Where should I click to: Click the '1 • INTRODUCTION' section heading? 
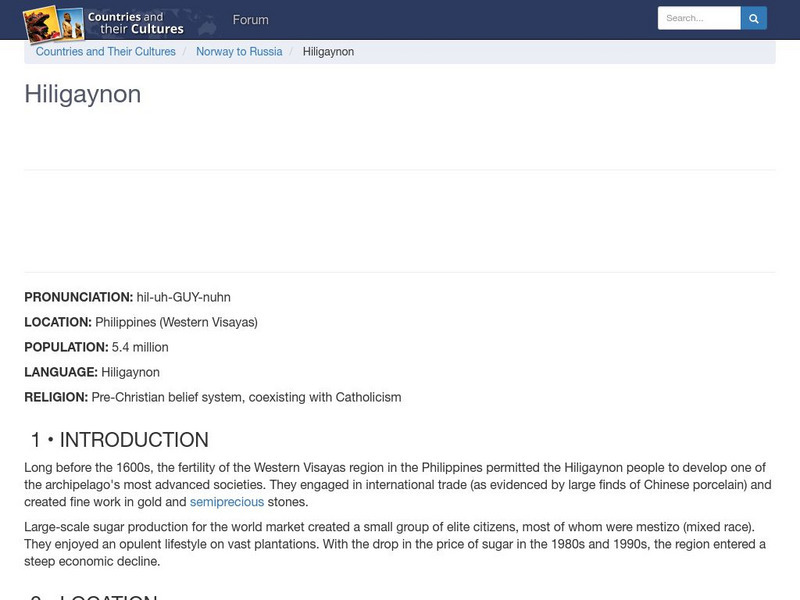(118, 439)
